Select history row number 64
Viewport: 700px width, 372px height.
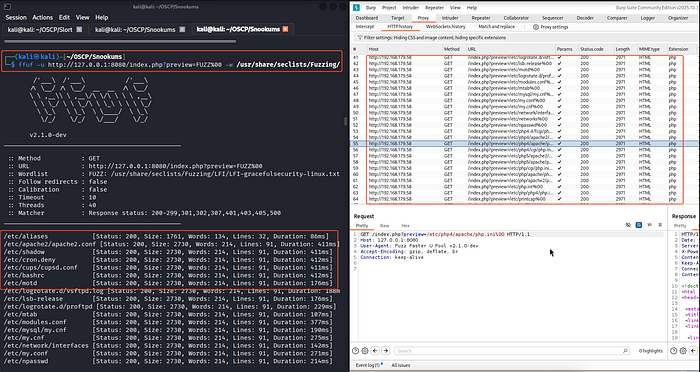pyautogui.click(x=525, y=199)
